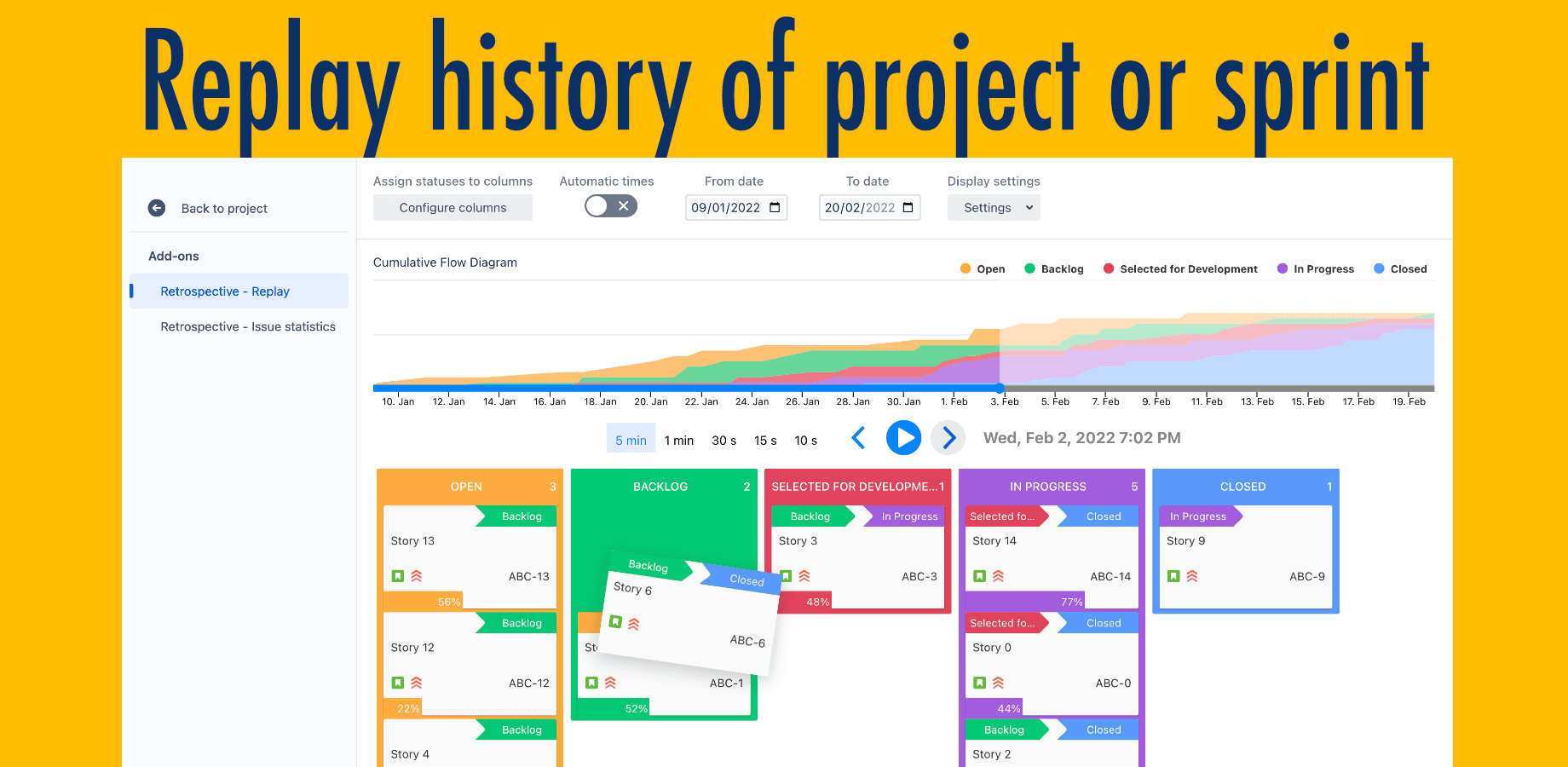Click the OPEN column header

tap(470, 487)
